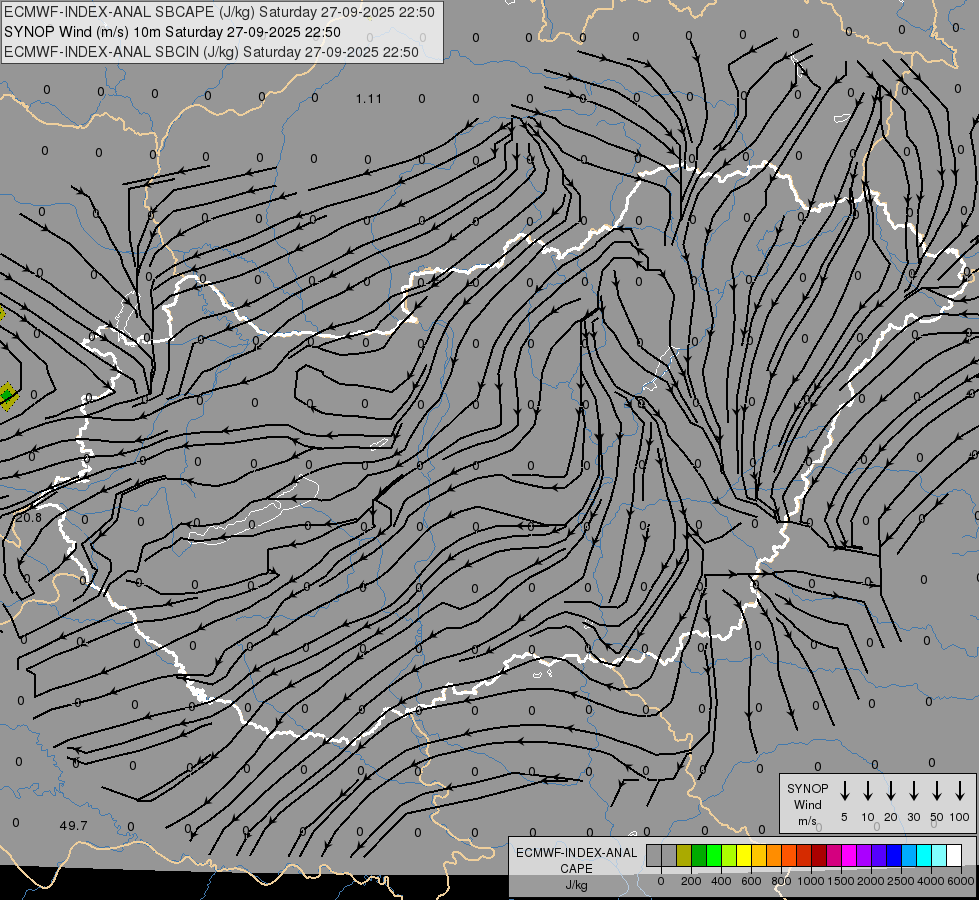This screenshot has width=979, height=900.
Task: Click the 400 tick label on the CAPE scale
Action: (x=721, y=881)
